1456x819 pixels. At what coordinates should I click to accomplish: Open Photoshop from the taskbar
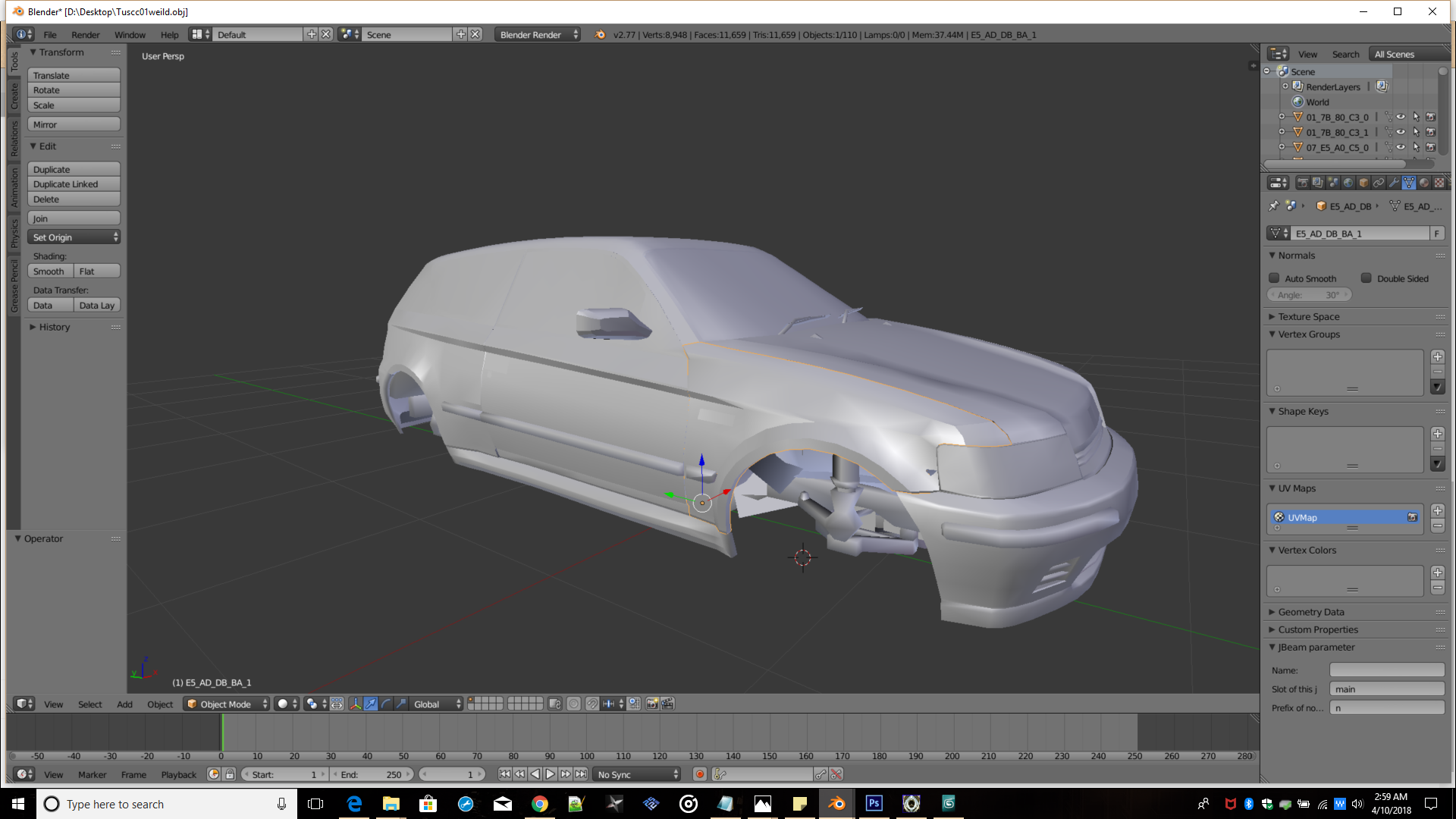tap(874, 804)
